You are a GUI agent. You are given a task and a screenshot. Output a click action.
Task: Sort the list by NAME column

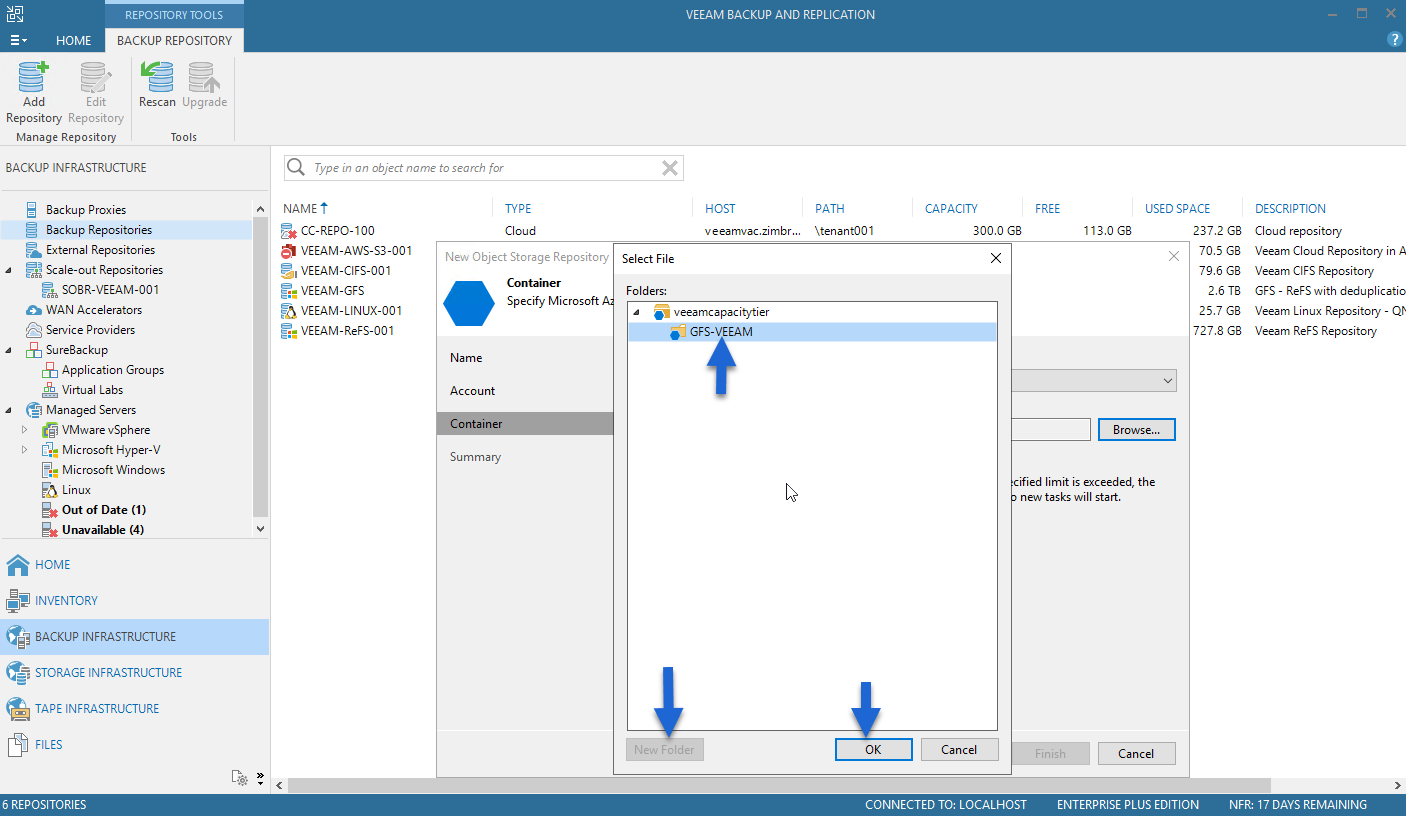tap(301, 209)
